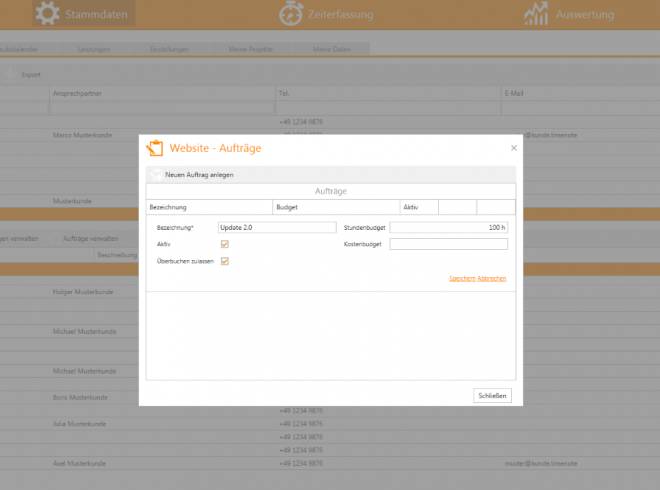
Task: Click the Stundenbudget input field
Action: click(x=448, y=228)
